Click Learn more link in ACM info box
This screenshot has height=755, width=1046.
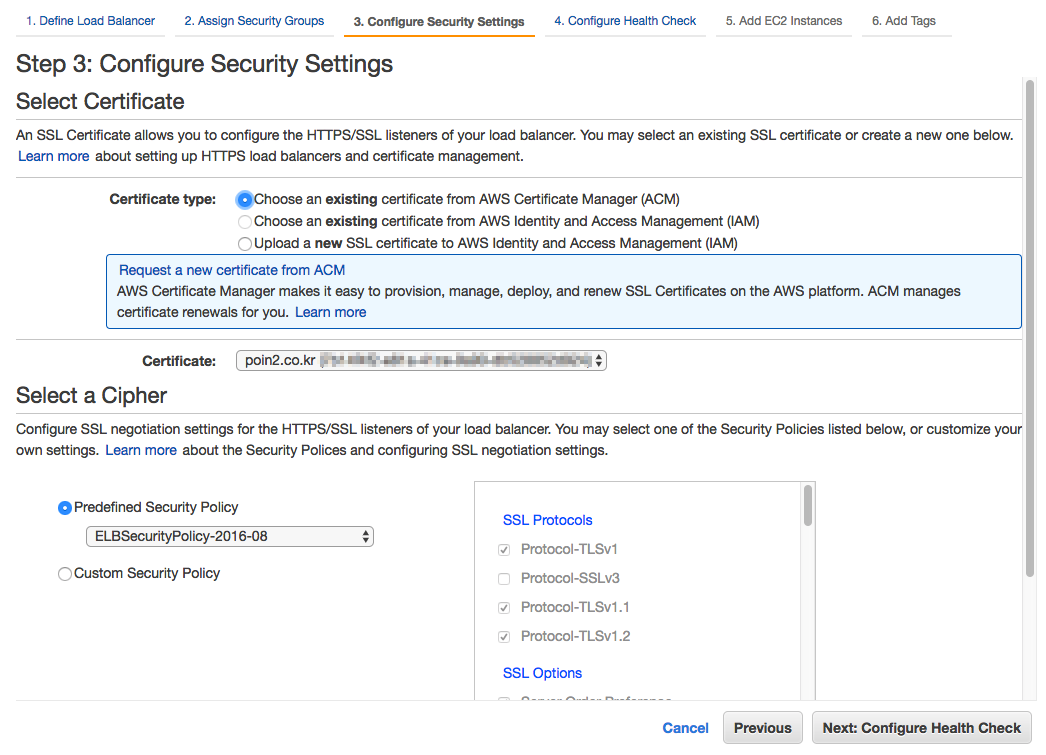click(x=330, y=313)
